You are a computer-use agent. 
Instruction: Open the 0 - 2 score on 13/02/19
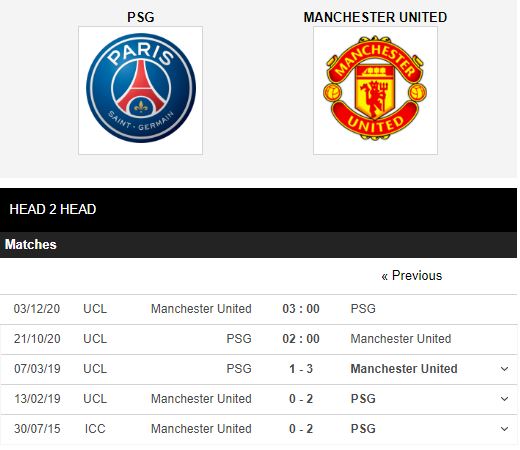click(301, 399)
